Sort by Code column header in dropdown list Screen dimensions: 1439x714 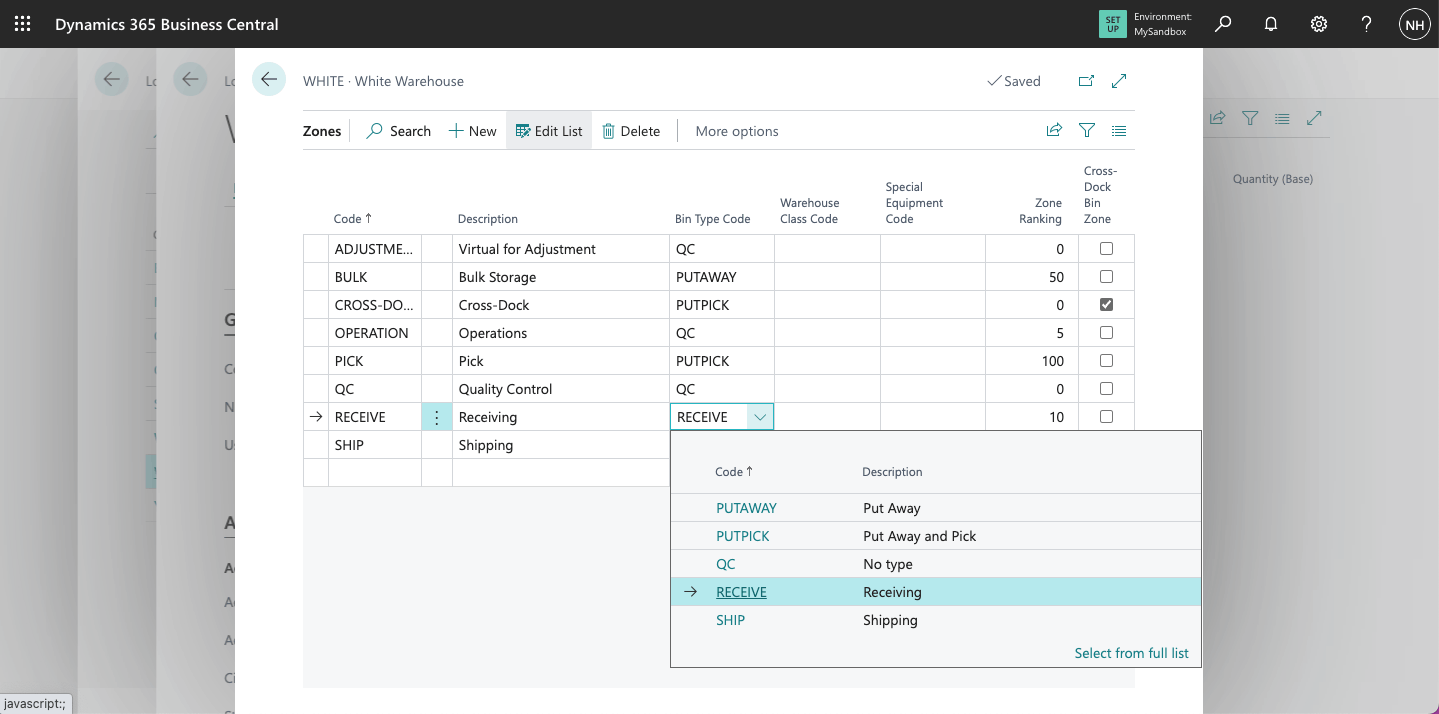tap(734, 472)
